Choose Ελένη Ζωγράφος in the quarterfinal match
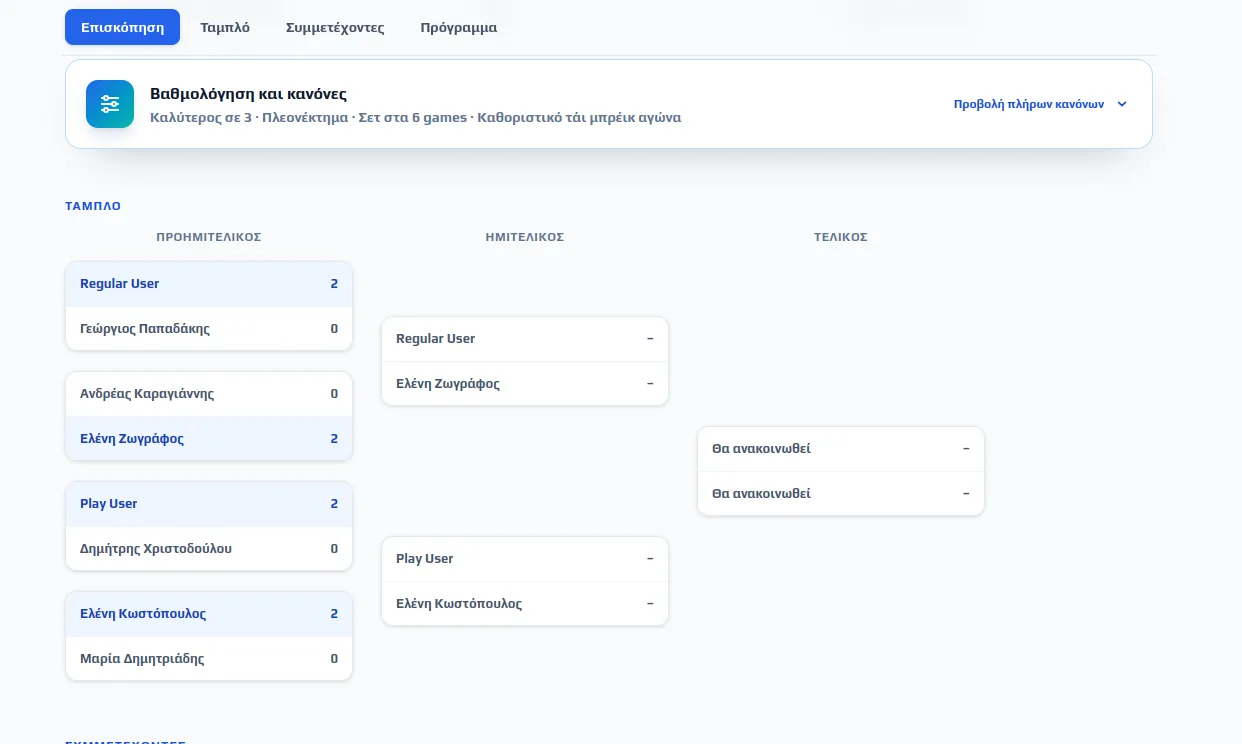The image size is (1242, 744). coord(209,438)
